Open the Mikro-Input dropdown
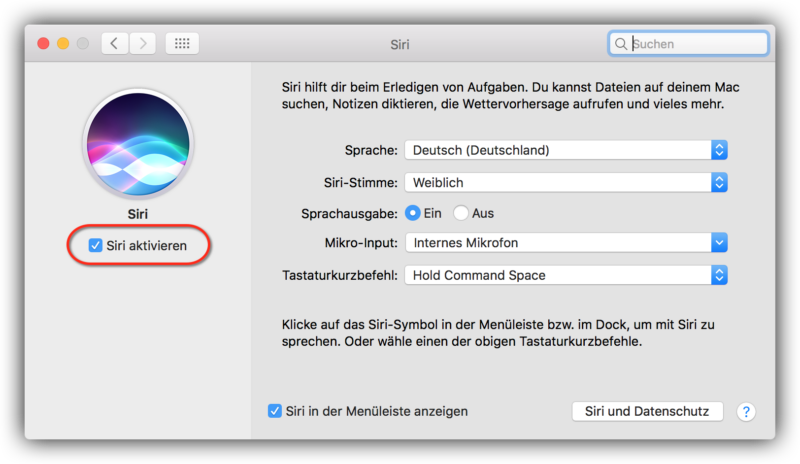800x464 pixels. click(x=566, y=242)
